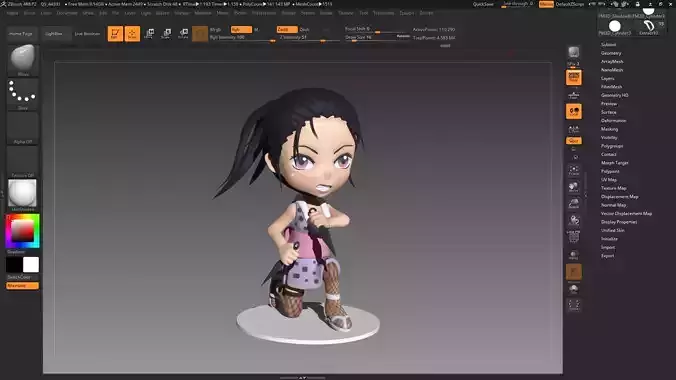Click the Zoom3D view icon
The height and width of the screenshot is (380, 676).
573,204
